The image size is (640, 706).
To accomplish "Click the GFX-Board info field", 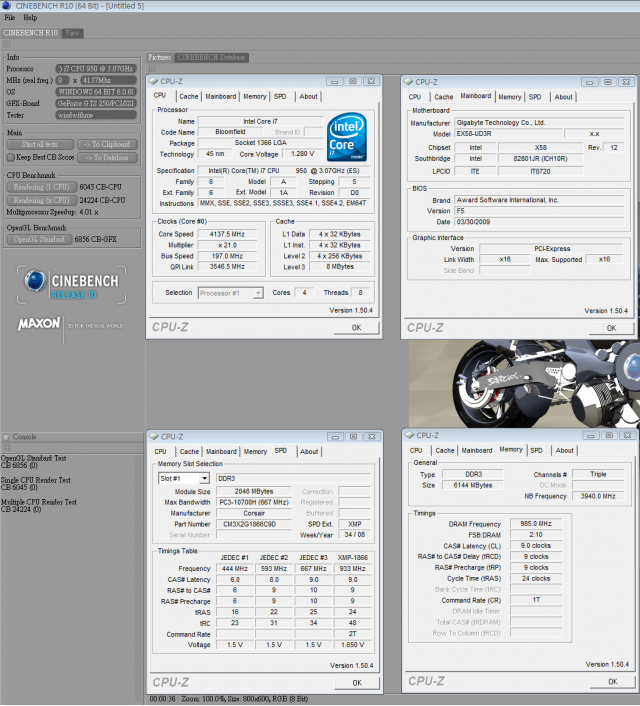I will coord(96,104).
